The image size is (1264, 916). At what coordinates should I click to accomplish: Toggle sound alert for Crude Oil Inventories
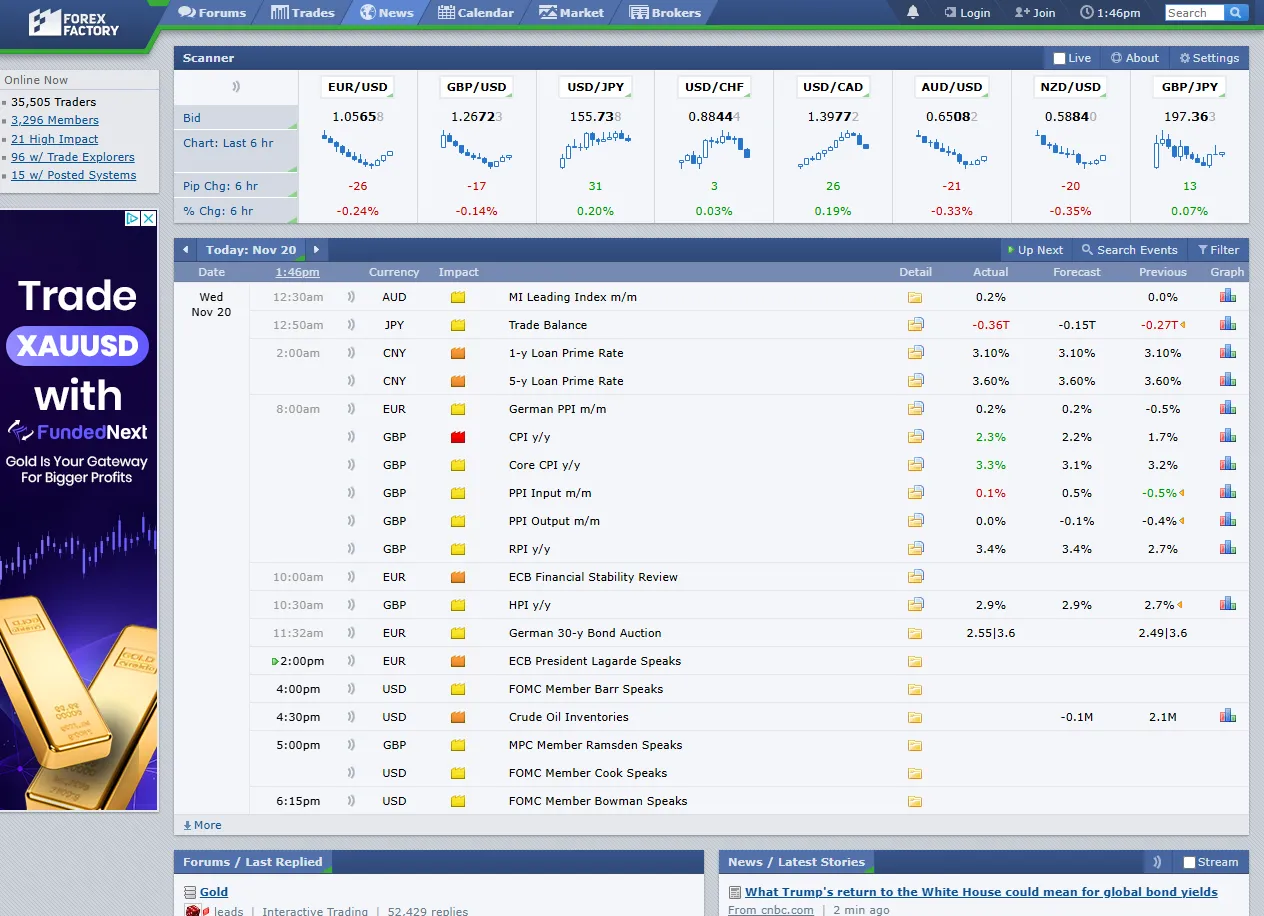point(351,717)
